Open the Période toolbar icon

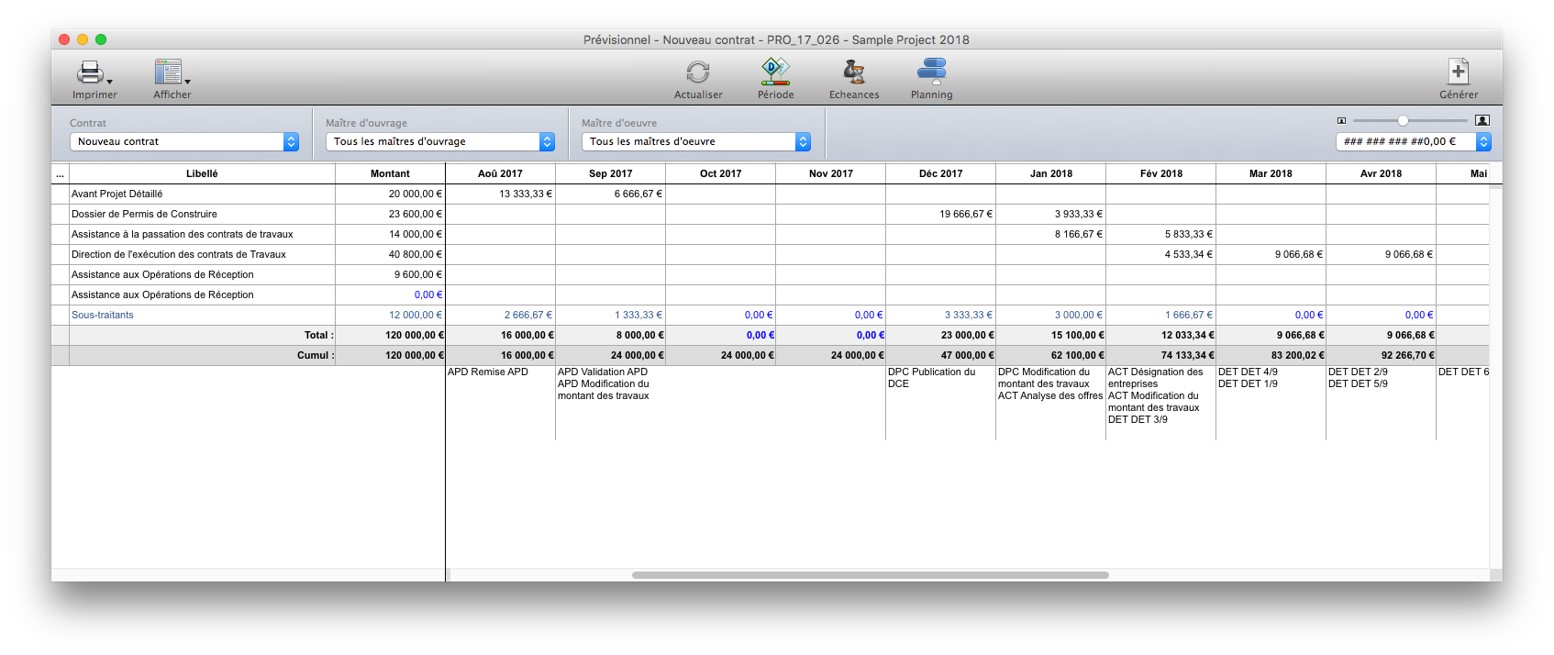pyautogui.click(x=775, y=71)
